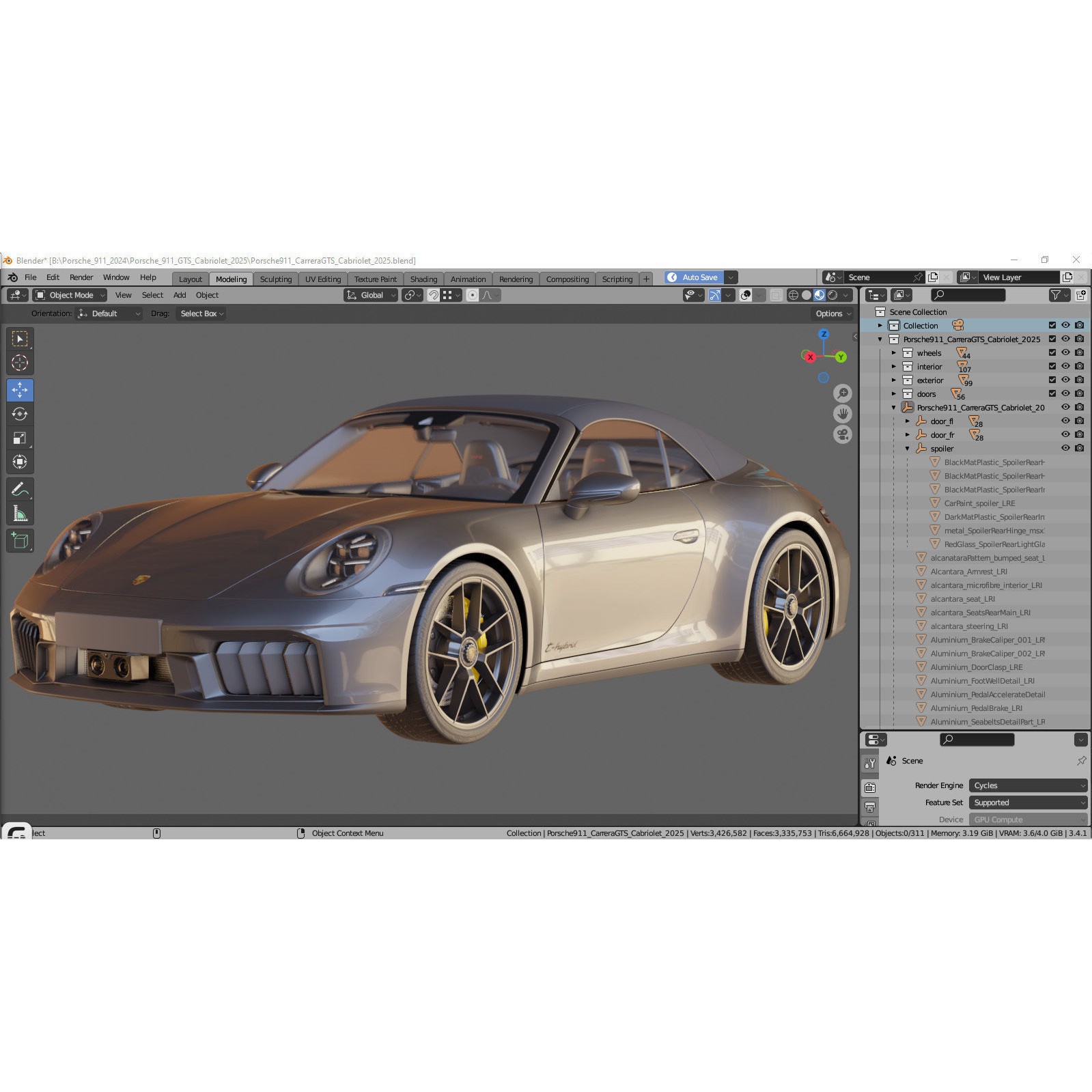Screen dimensions: 1092x1092
Task: Toggle X-ray view button
Action: coord(776,295)
